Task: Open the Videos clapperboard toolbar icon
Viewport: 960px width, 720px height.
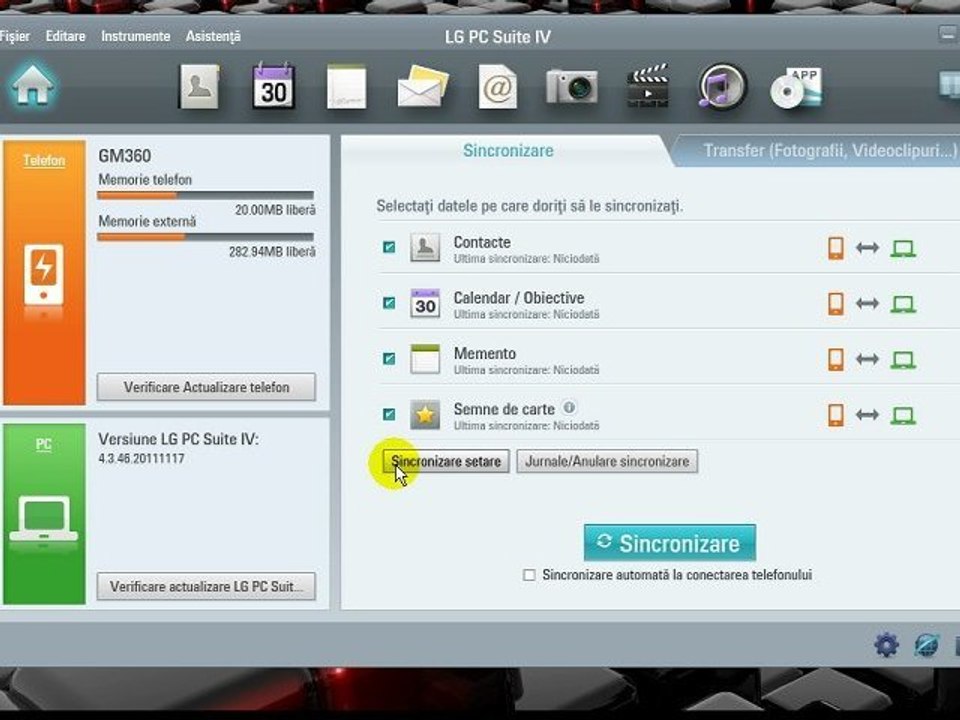Action: click(647, 86)
